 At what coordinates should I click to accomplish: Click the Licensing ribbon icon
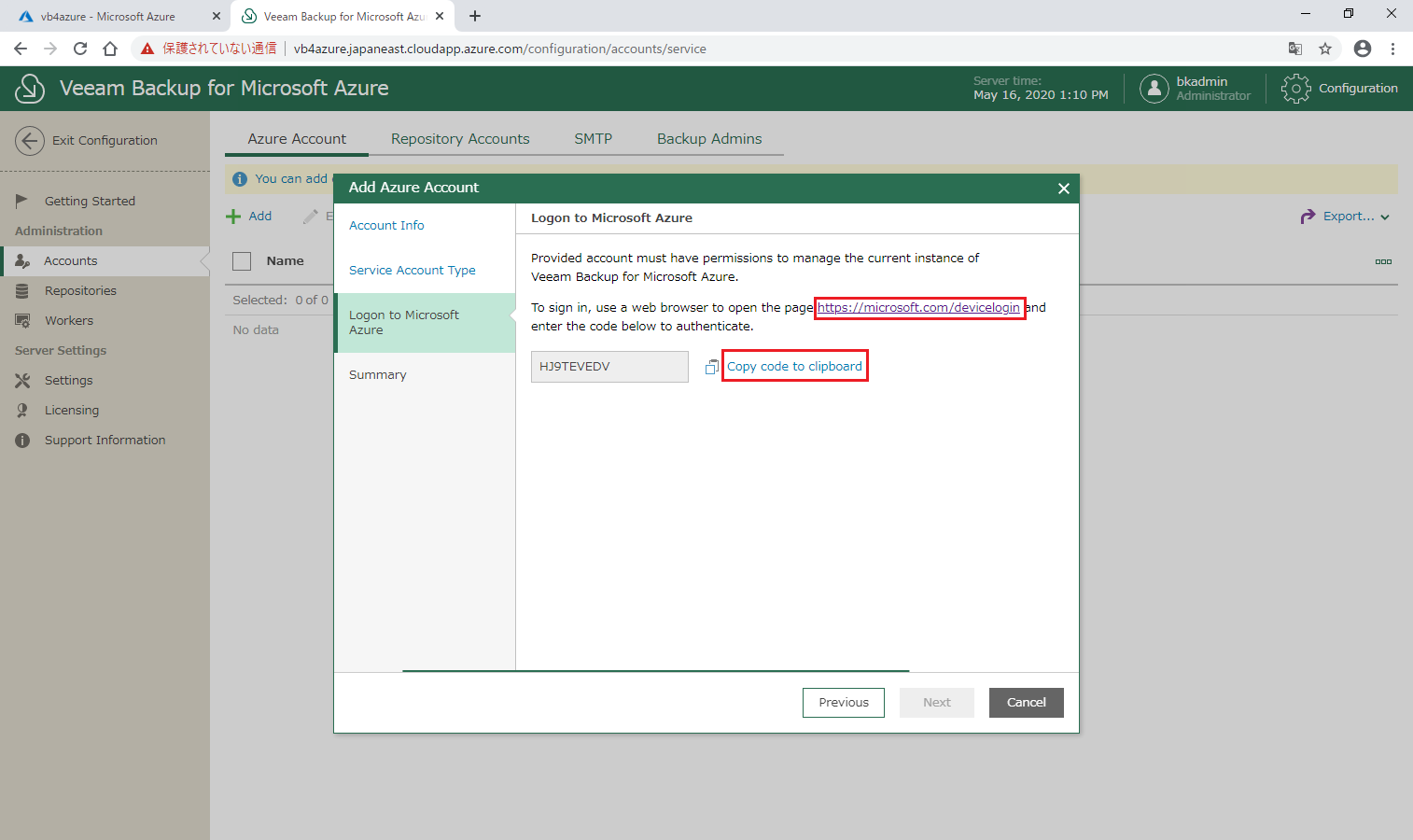pos(22,411)
